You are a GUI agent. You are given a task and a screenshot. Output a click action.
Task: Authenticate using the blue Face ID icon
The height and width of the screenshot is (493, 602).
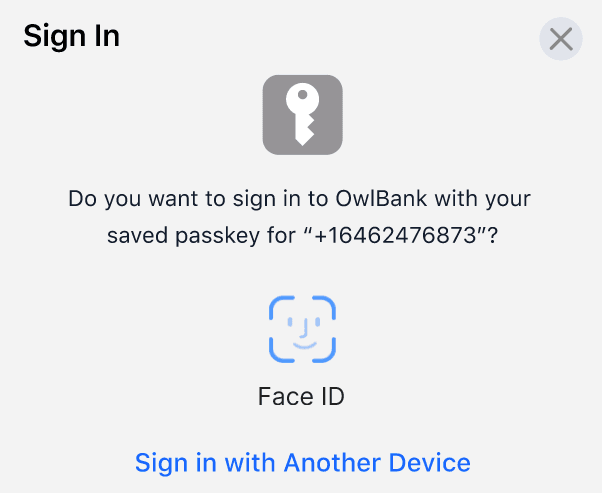click(302, 330)
